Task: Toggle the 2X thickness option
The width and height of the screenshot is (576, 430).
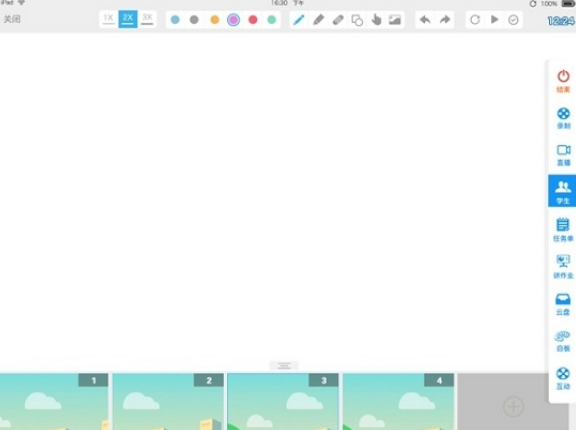Action: coord(128,19)
